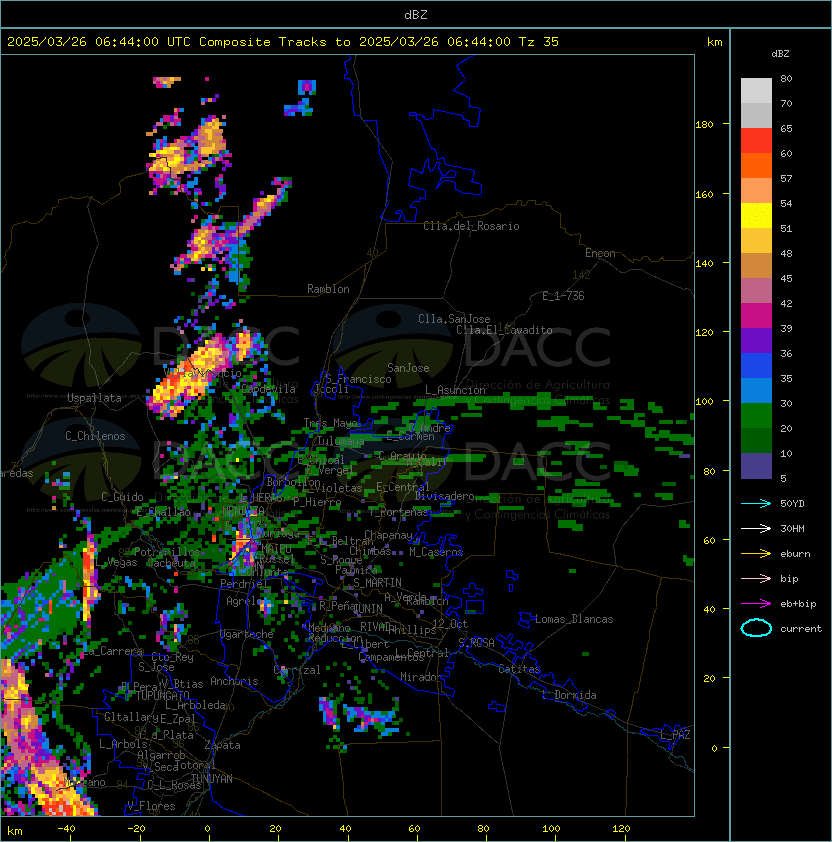Select the 'C_Chilenos' map label
Screen dimensions: 832x842
[95, 436]
